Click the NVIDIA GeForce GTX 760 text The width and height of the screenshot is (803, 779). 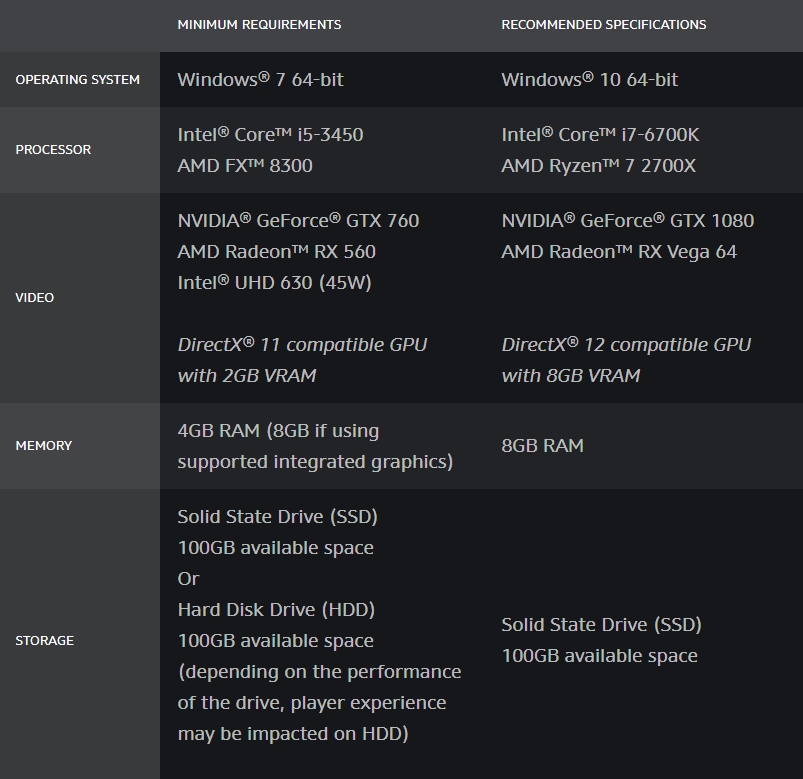pyautogui.click(x=298, y=221)
